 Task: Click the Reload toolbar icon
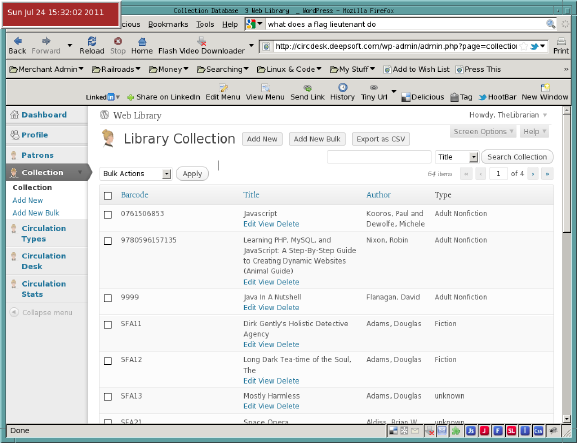coord(92,41)
